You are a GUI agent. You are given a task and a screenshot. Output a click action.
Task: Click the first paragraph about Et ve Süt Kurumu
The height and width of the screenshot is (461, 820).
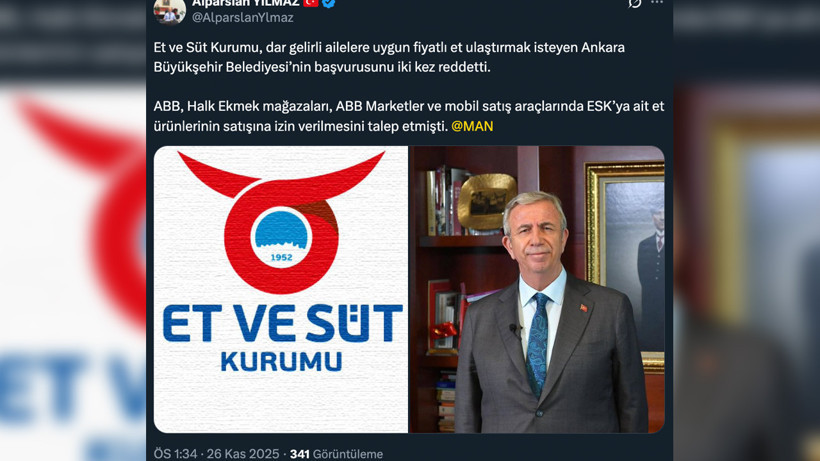[389, 57]
